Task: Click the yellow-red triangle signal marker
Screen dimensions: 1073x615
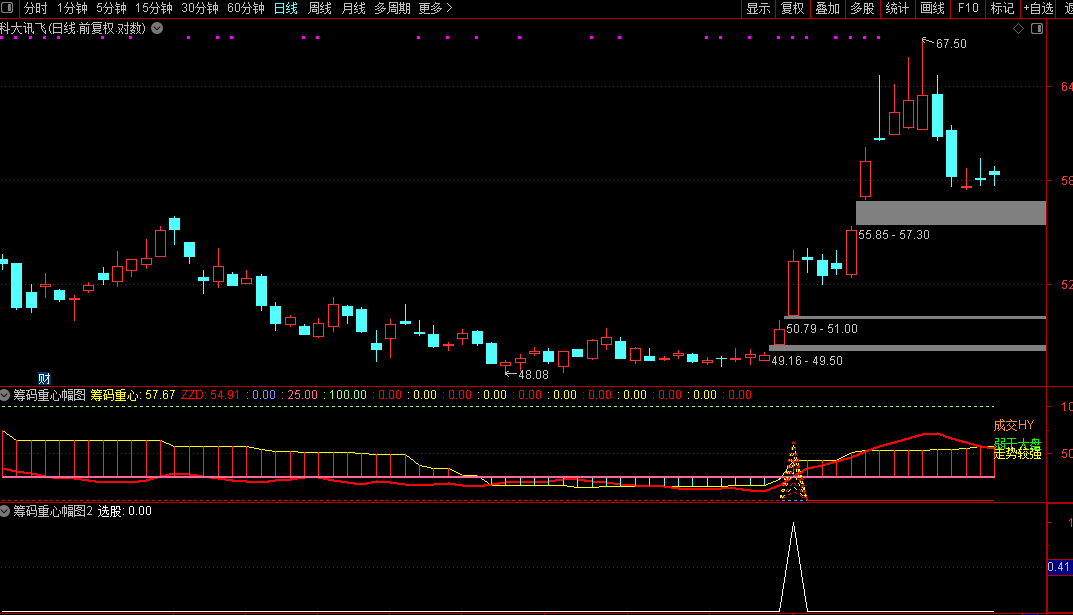Action: click(793, 471)
